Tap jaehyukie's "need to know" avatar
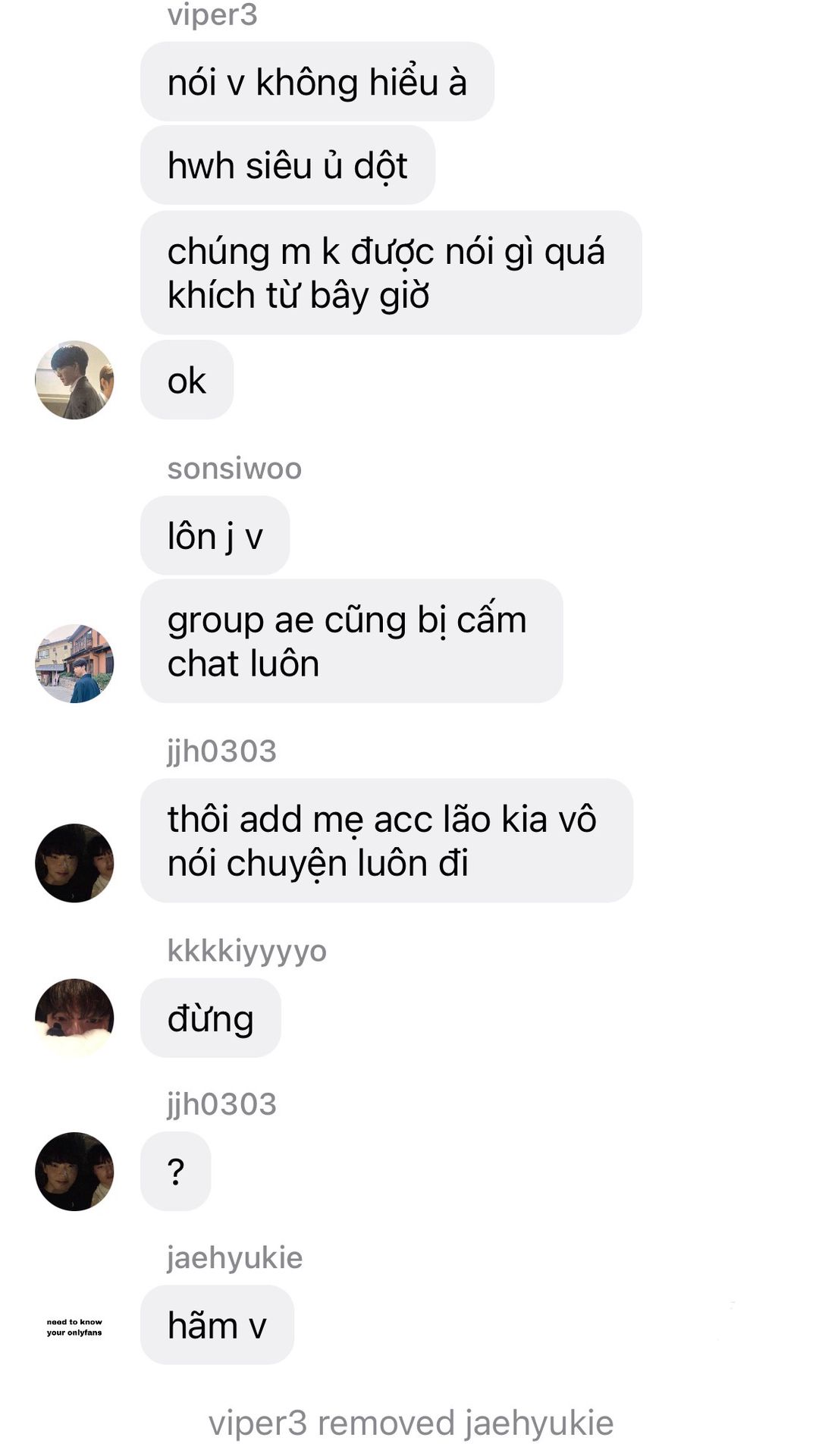Screen dimensions: 822x1456 coord(74,1326)
